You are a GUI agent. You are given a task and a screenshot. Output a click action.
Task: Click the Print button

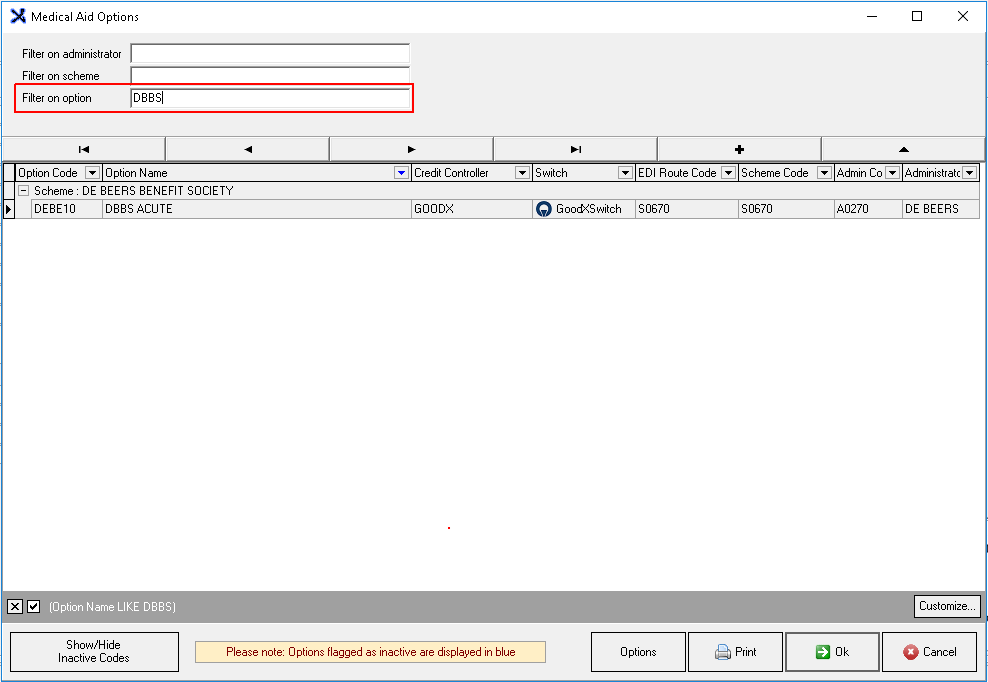tap(735, 652)
